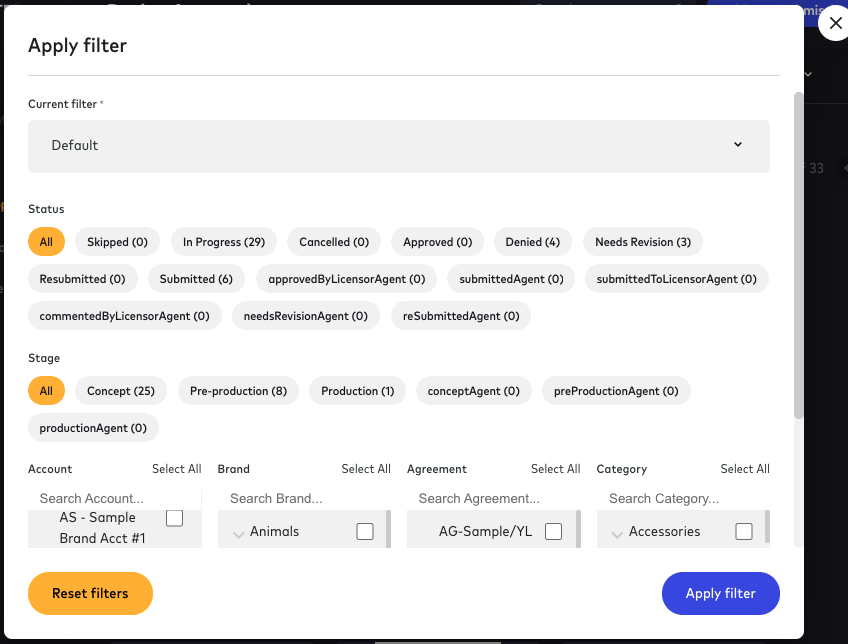Viewport: 848px width, 644px height.
Task: Select the Concept stage filter
Action: [x=120, y=390]
